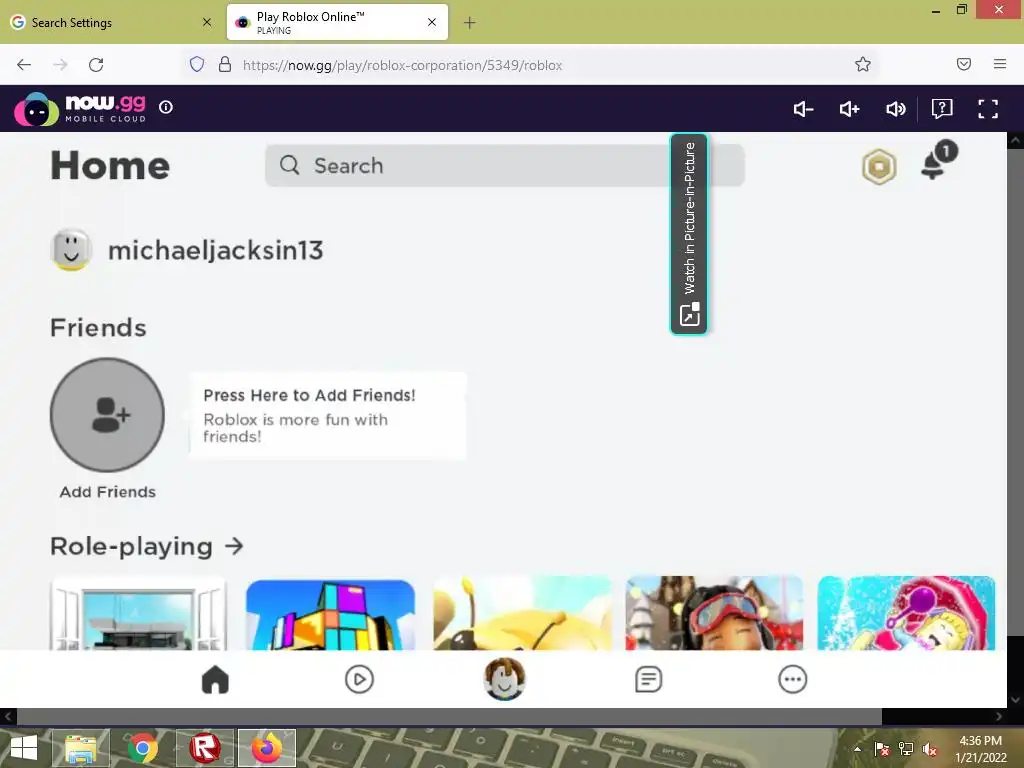The height and width of the screenshot is (768, 1024).
Task: Click the Action Center flag tray icon
Action: click(x=882, y=749)
